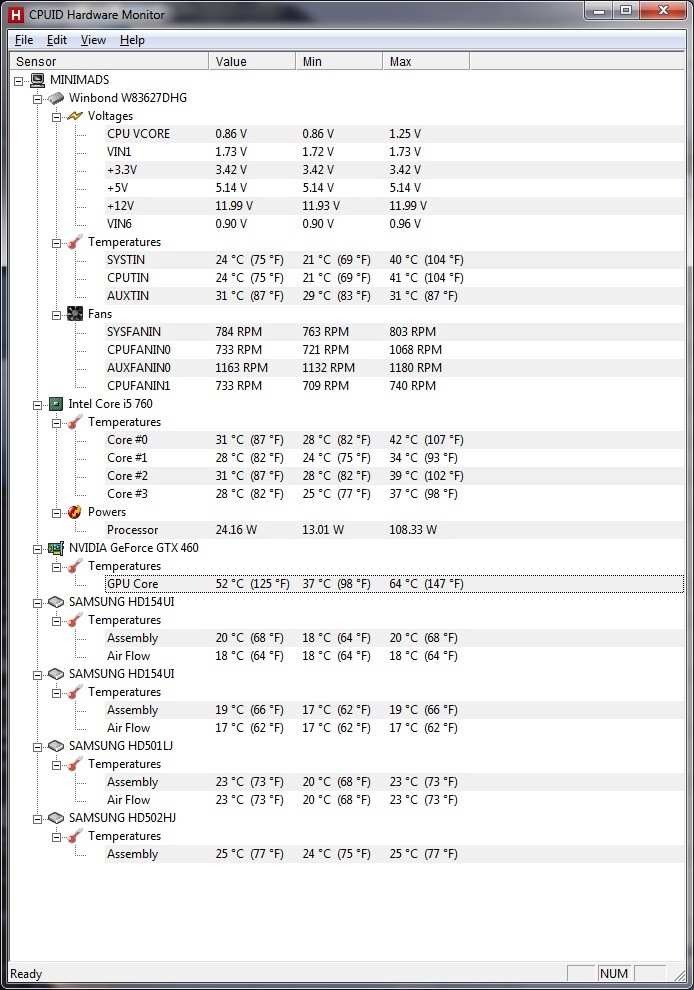Collapse the SAMSUNG HD501LJ node

(x=38, y=747)
